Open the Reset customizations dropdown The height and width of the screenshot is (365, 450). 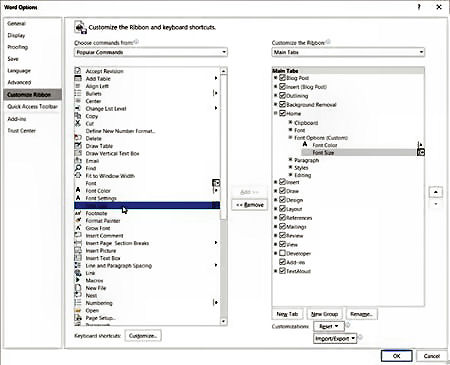(x=329, y=326)
